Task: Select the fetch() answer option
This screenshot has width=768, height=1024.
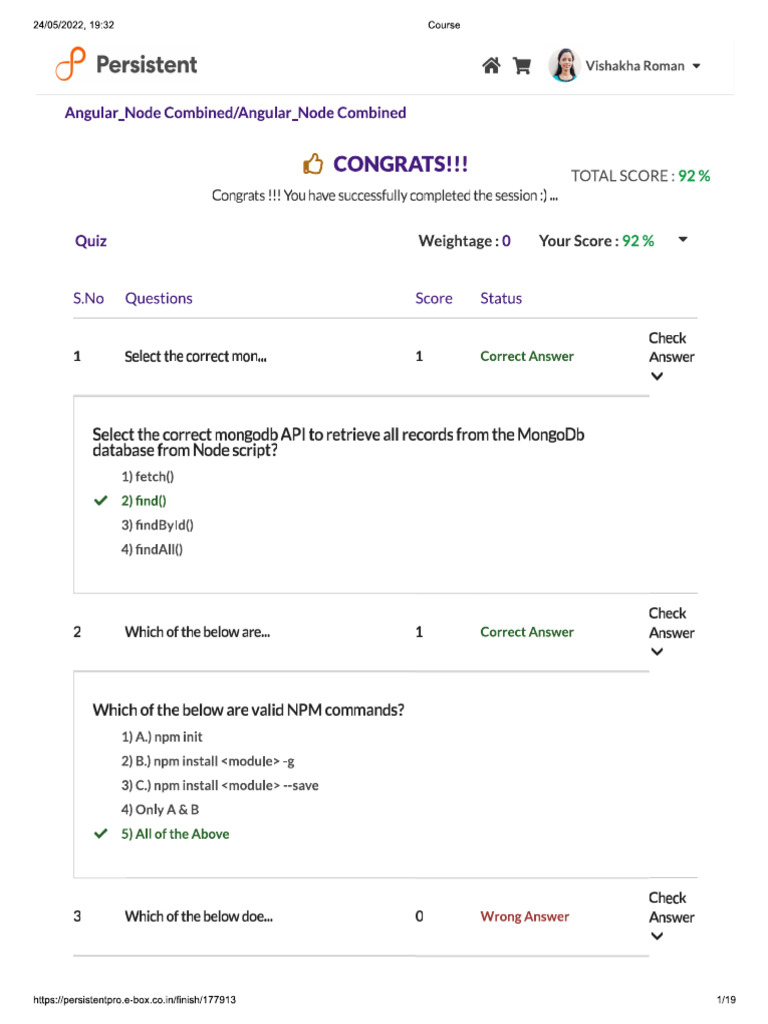Action: coord(154,476)
